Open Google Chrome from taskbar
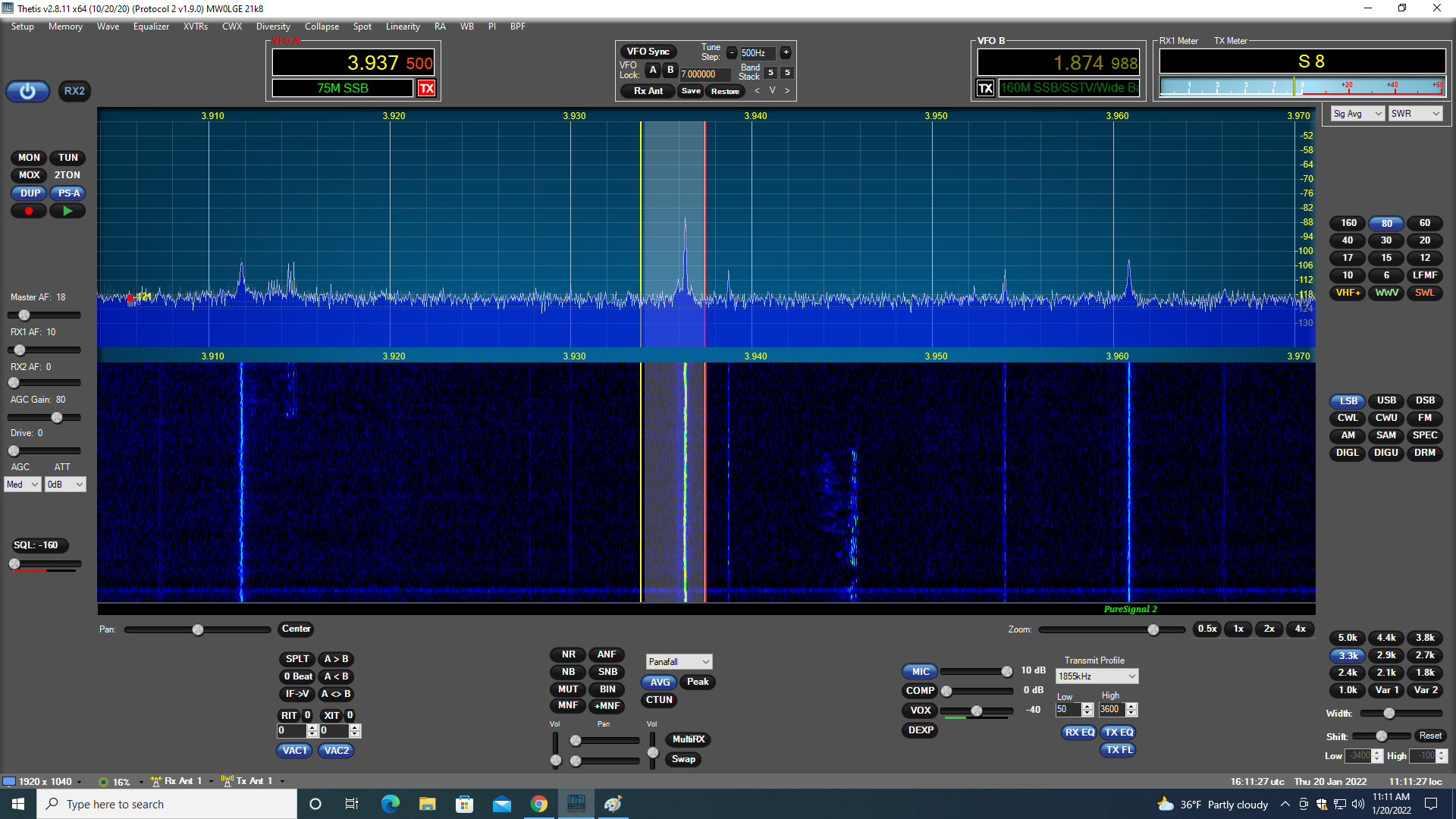 click(x=538, y=804)
